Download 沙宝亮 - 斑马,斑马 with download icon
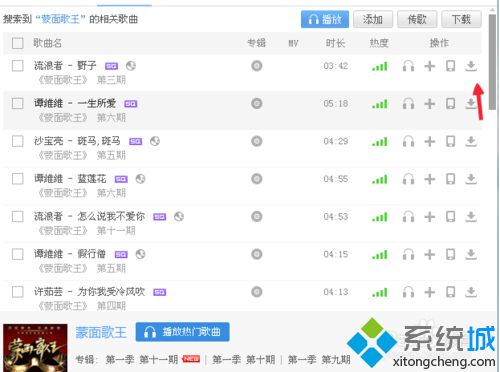The width and height of the screenshot is (500, 372). (x=471, y=141)
